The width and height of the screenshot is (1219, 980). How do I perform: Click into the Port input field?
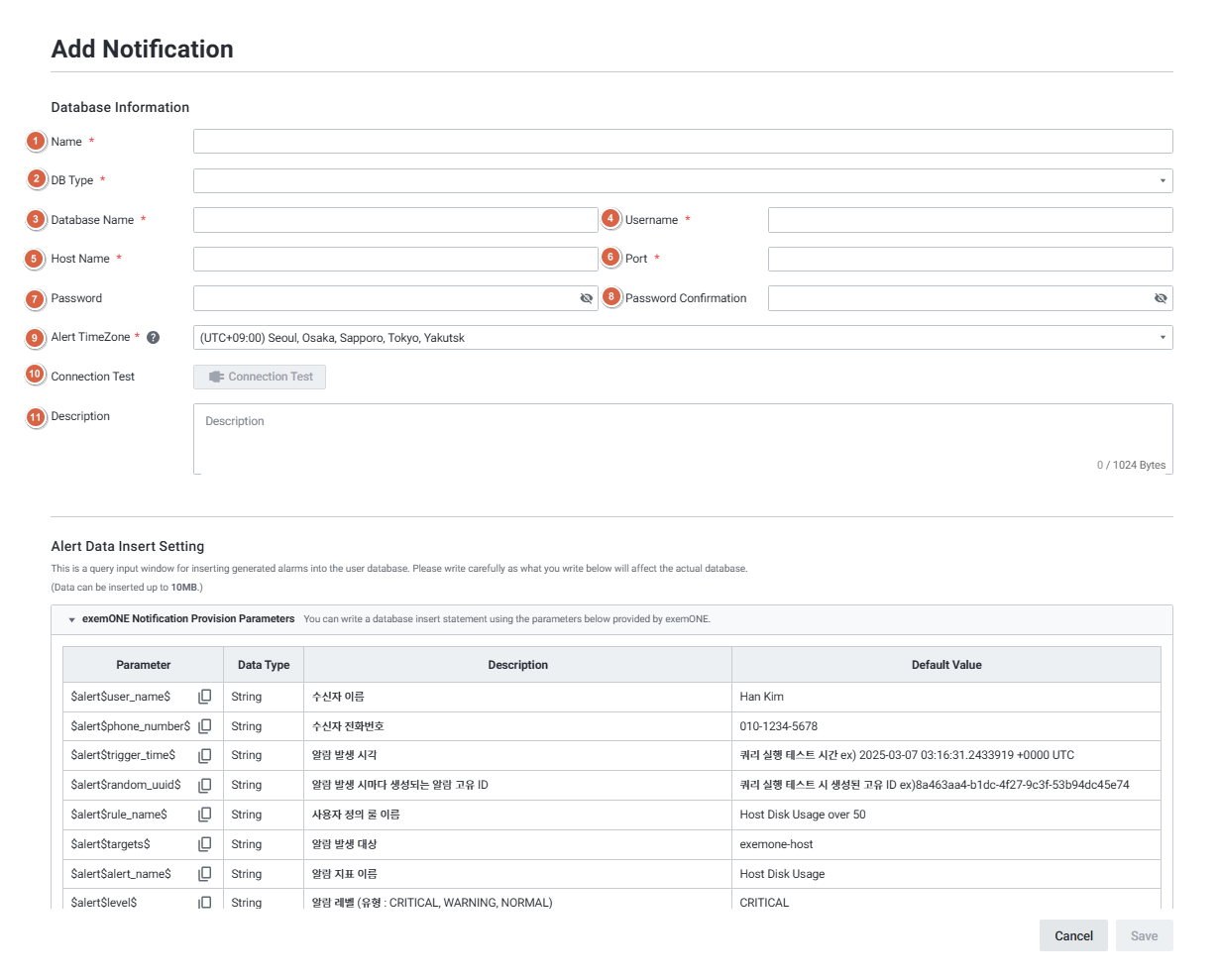tap(969, 259)
